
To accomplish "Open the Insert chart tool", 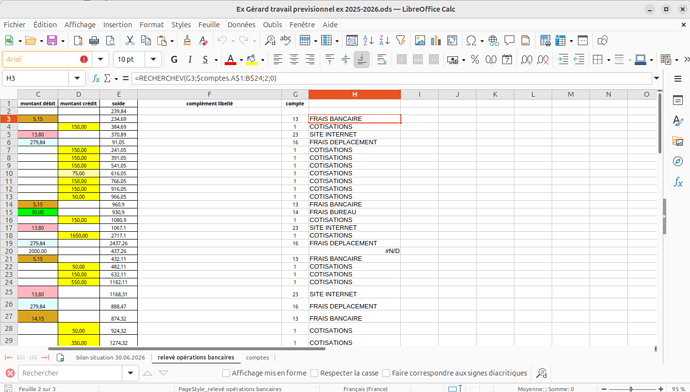I will point(436,40).
